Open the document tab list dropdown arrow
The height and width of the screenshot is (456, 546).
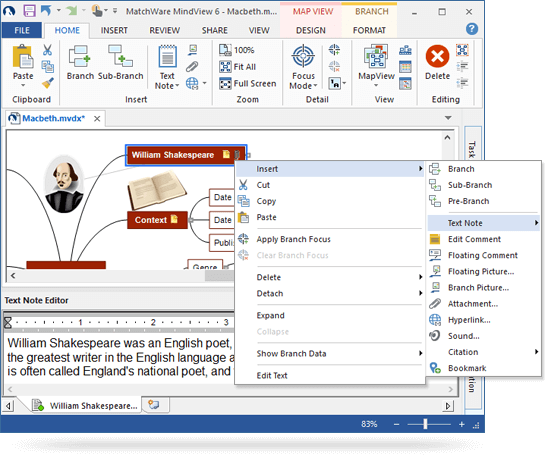point(448,118)
